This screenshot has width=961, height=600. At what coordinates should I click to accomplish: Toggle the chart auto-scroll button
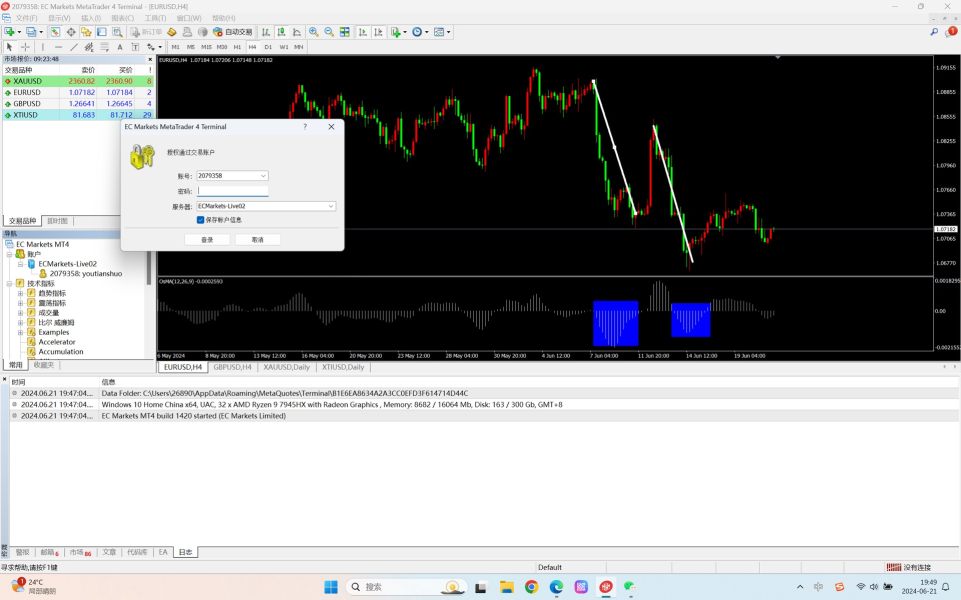(363, 32)
